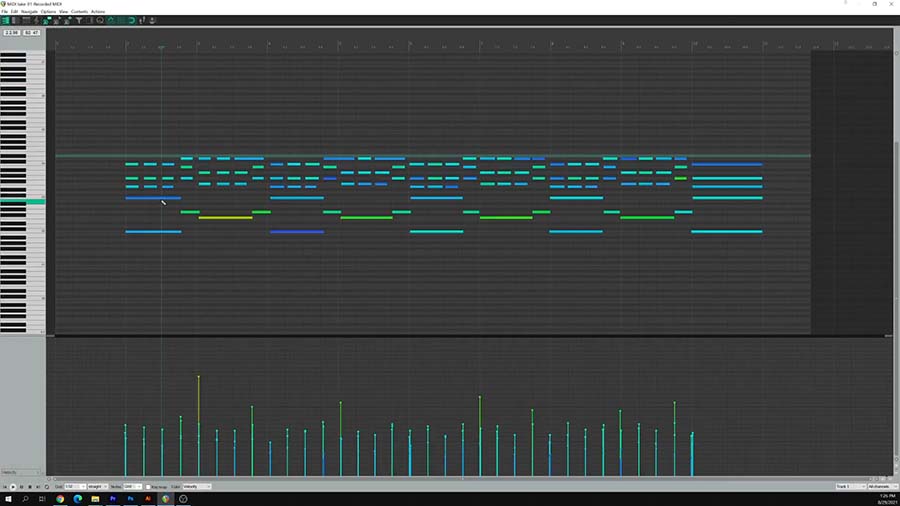Click the transport Stop button
The height and width of the screenshot is (506, 900).
(30, 487)
